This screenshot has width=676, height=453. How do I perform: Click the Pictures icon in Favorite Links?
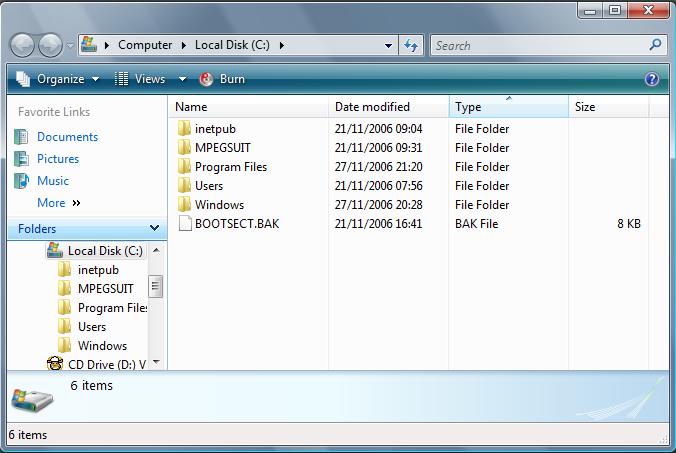click(21, 159)
